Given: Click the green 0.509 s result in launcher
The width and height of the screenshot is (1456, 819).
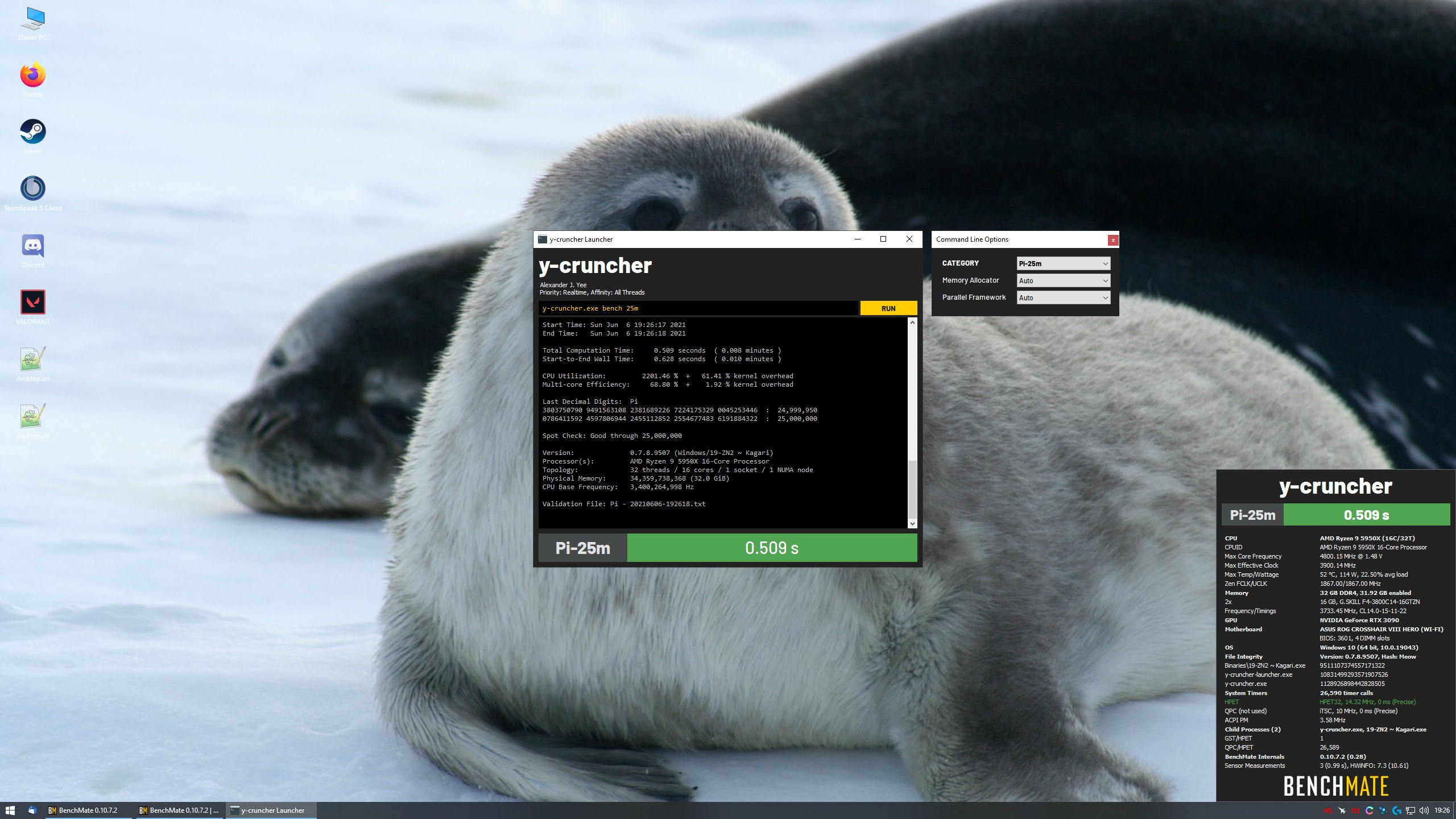Looking at the screenshot, I should (x=772, y=548).
